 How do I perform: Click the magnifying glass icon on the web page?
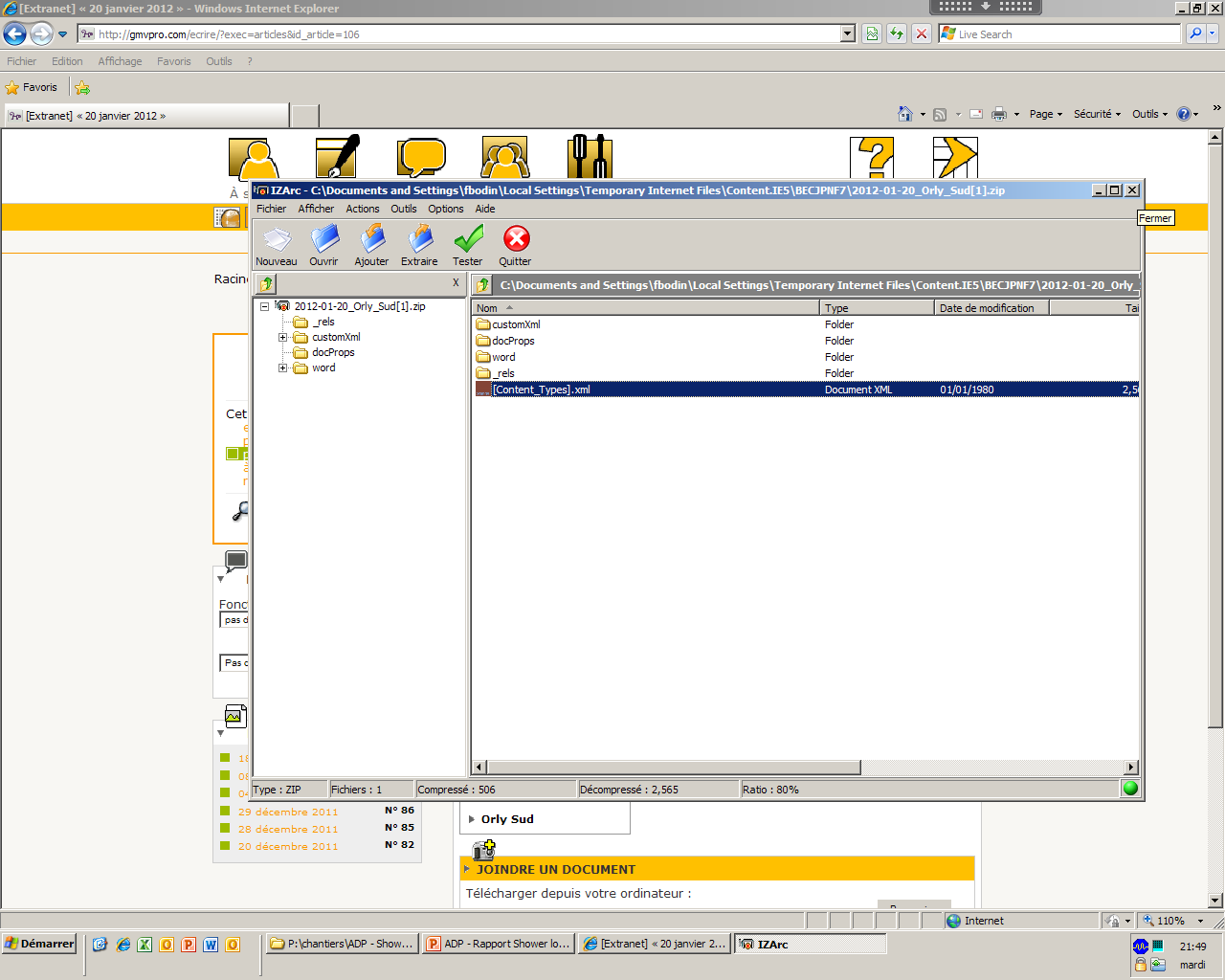pyautogui.click(x=241, y=510)
